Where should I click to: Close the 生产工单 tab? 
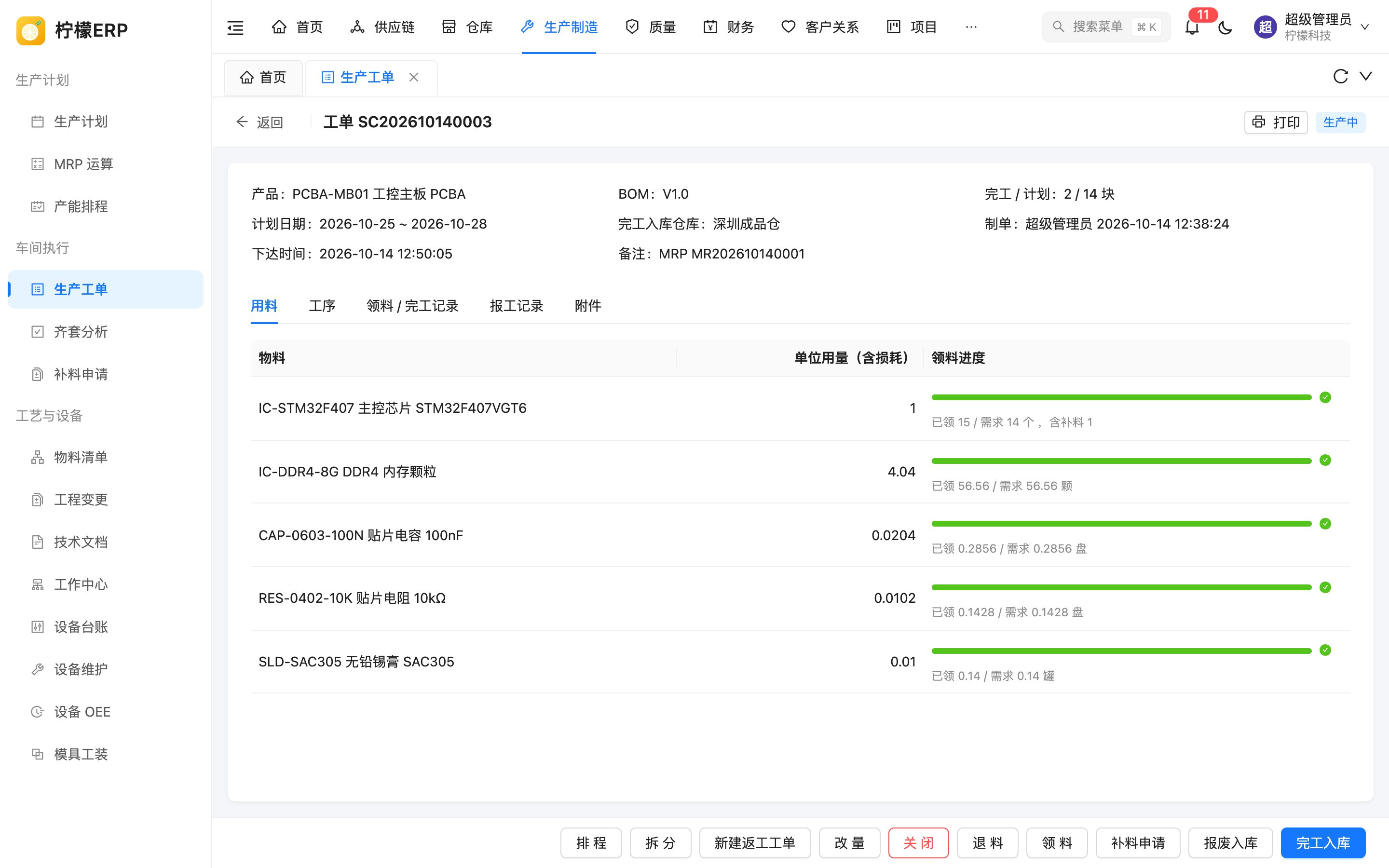point(414,77)
